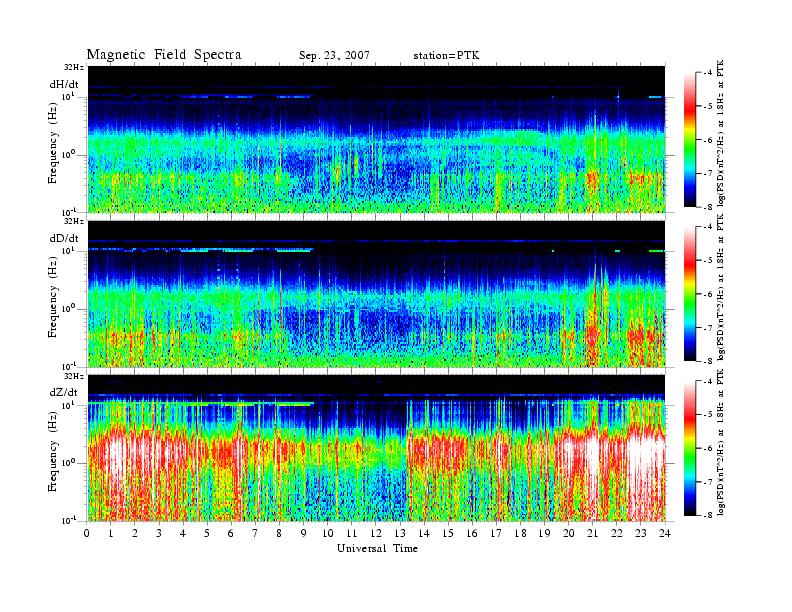Click the '32Hz' tick label above dH/dt
Image resolution: width=792 pixels, height=612 pixels.
tap(73, 67)
